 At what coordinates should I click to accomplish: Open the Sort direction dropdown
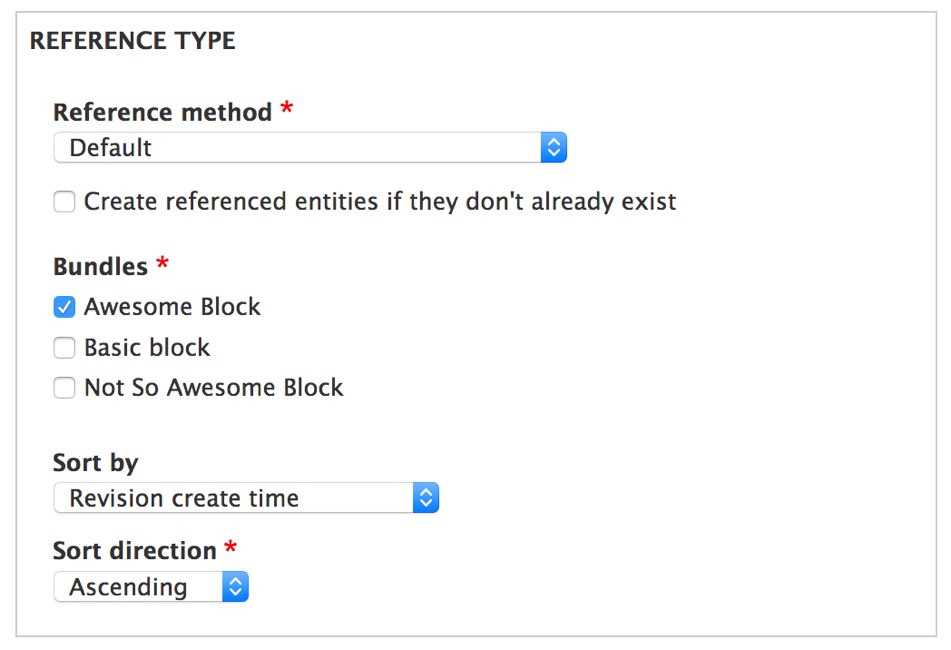point(151,586)
